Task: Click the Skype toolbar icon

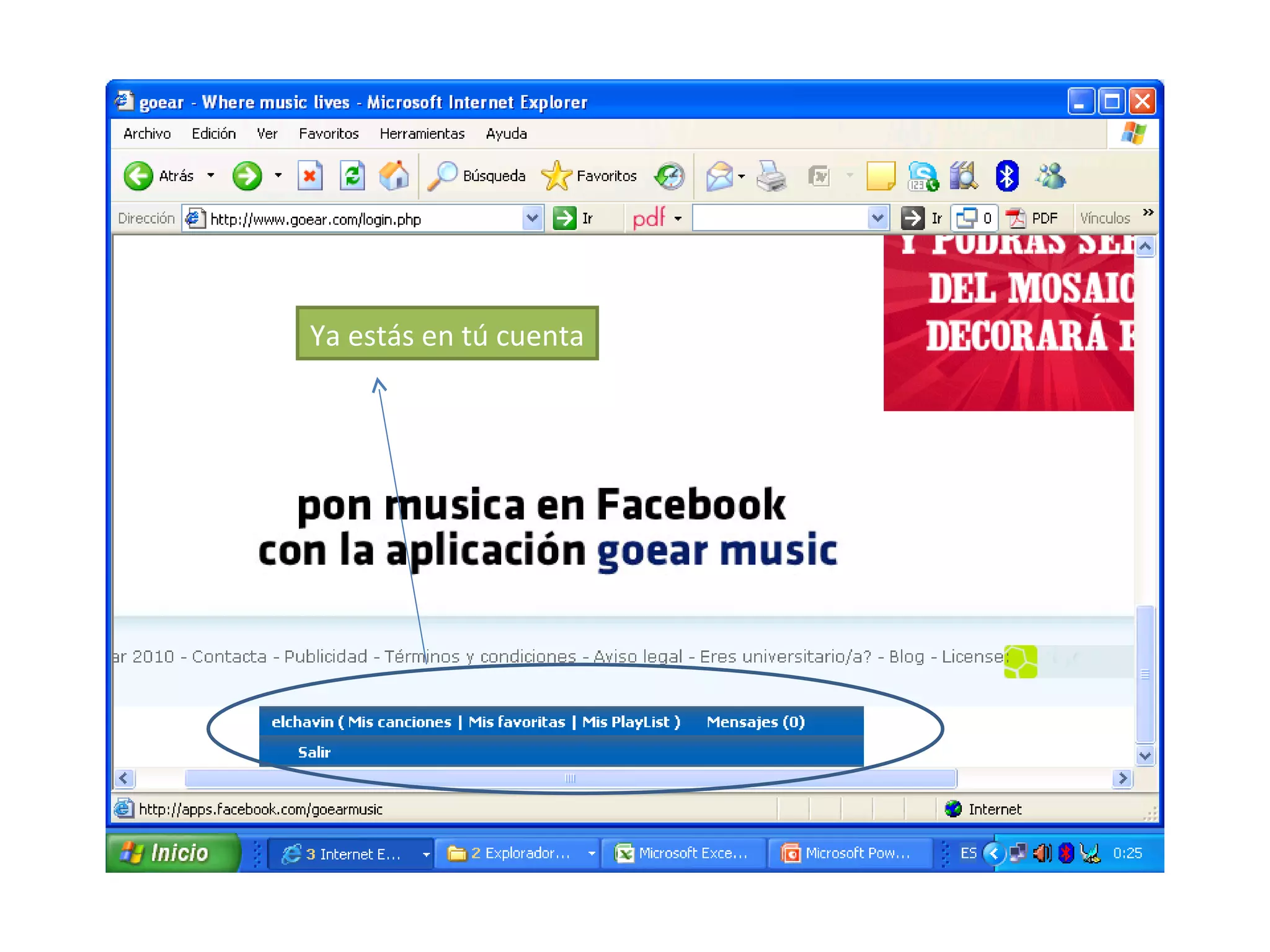Action: 923,176
